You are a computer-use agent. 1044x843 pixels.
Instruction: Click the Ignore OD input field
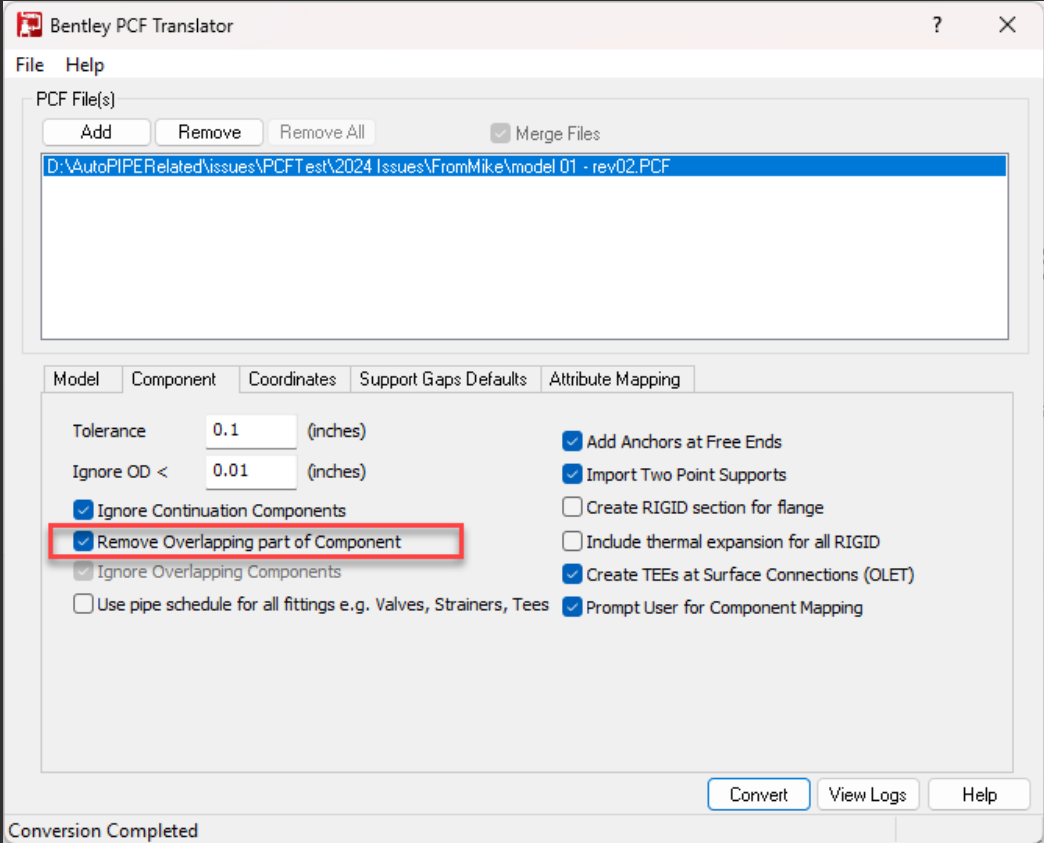tap(251, 470)
